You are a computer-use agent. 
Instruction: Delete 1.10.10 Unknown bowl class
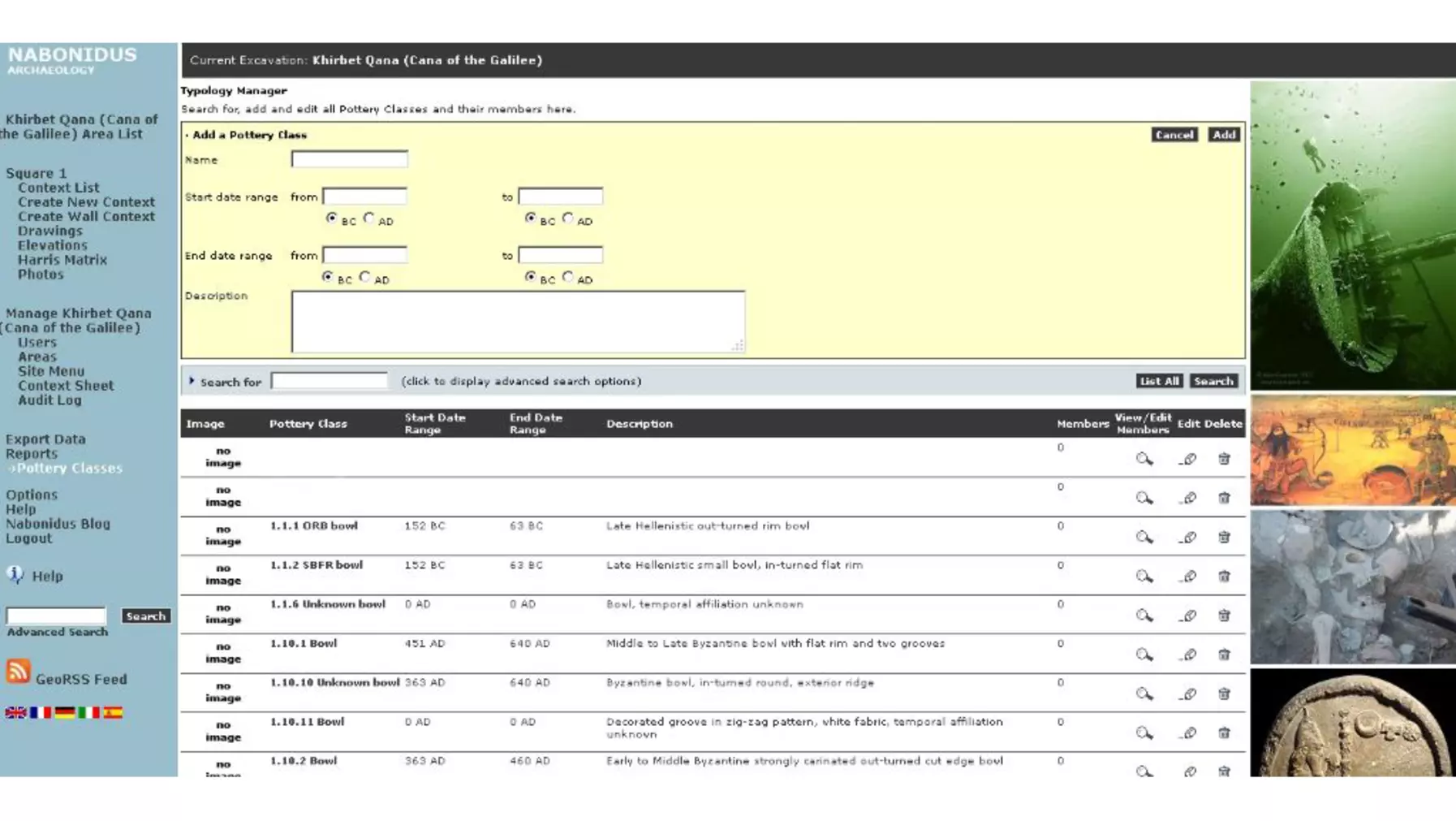point(1224,694)
